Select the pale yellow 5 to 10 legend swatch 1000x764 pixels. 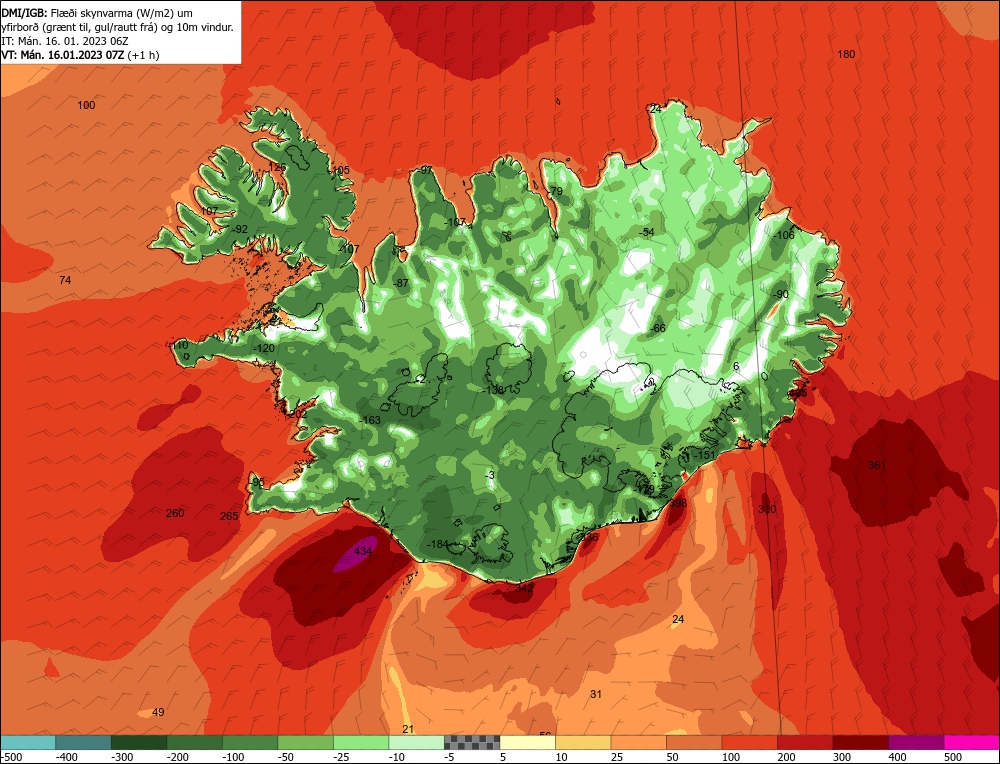(x=527, y=743)
